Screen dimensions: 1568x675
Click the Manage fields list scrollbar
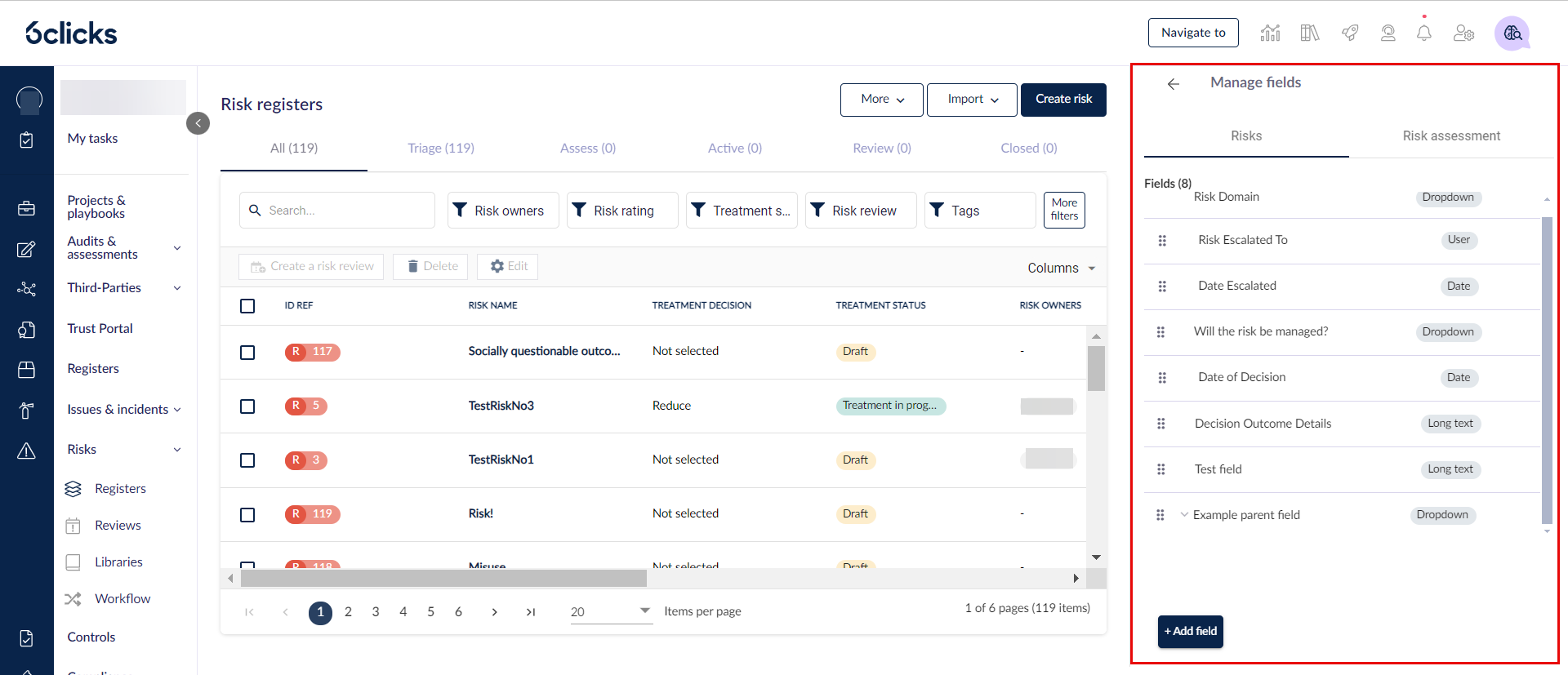coord(1547,370)
